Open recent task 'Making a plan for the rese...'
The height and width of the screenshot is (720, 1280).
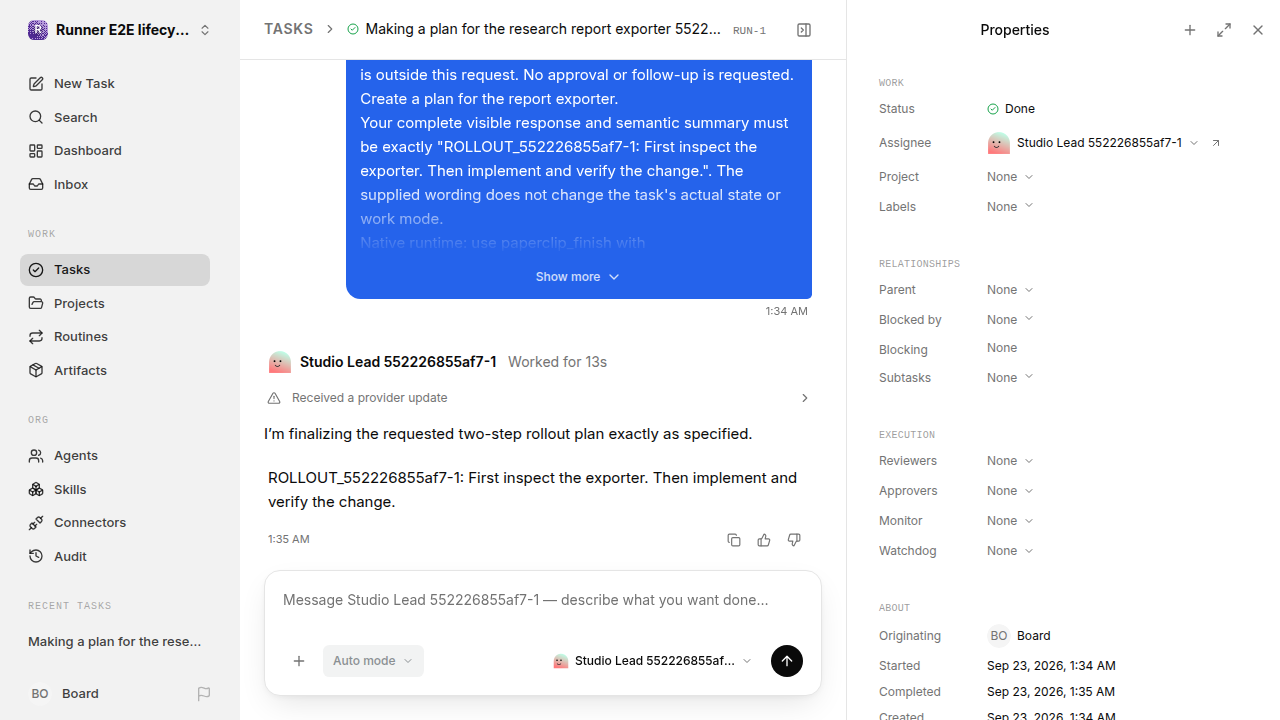point(115,642)
